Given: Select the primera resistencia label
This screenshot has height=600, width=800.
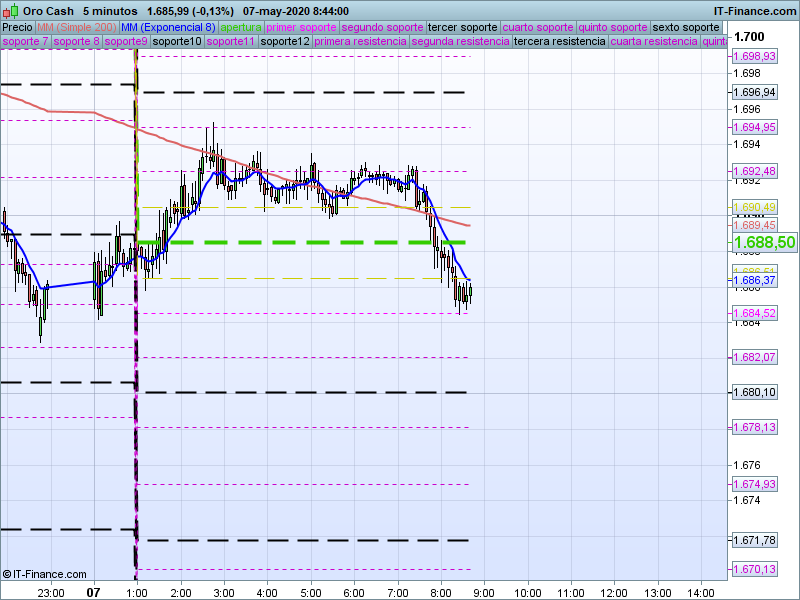Looking at the screenshot, I should click(x=359, y=42).
